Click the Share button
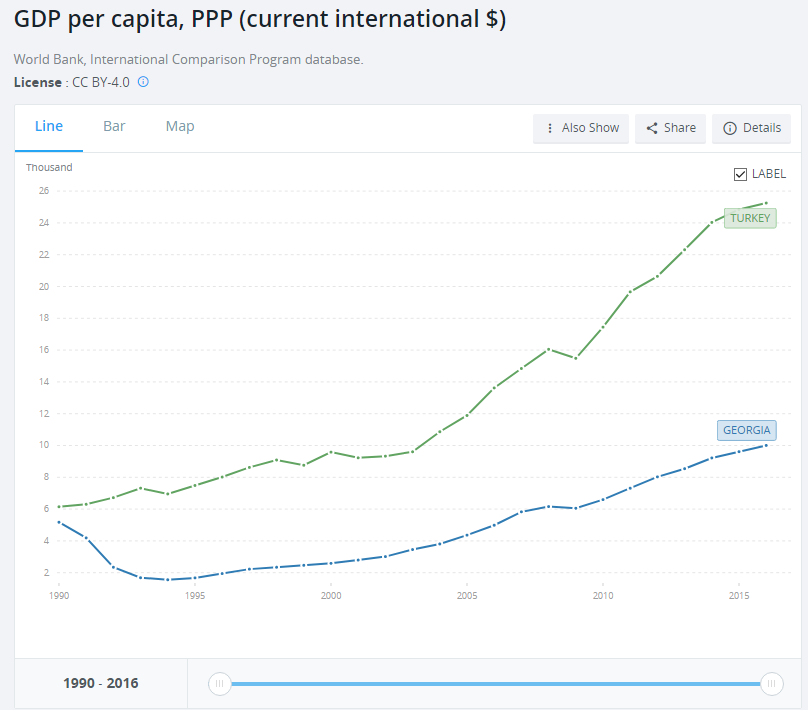Screen dimensions: 808x710 tap(670, 128)
